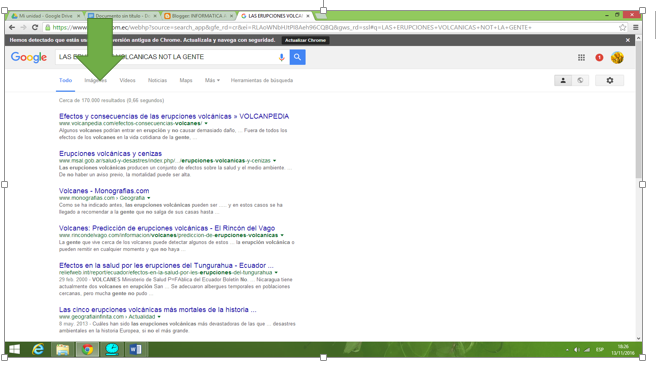Open File Explorer from taskbar
This screenshot has width=656, height=376.
pyautogui.click(x=63, y=349)
